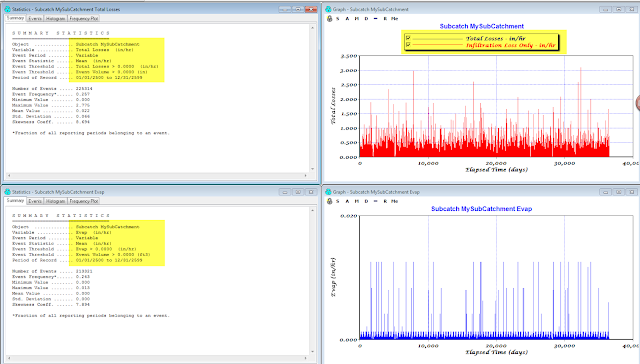
Task: Click 'Period of Record' row in Total Losses statistics
Action: click(77, 77)
